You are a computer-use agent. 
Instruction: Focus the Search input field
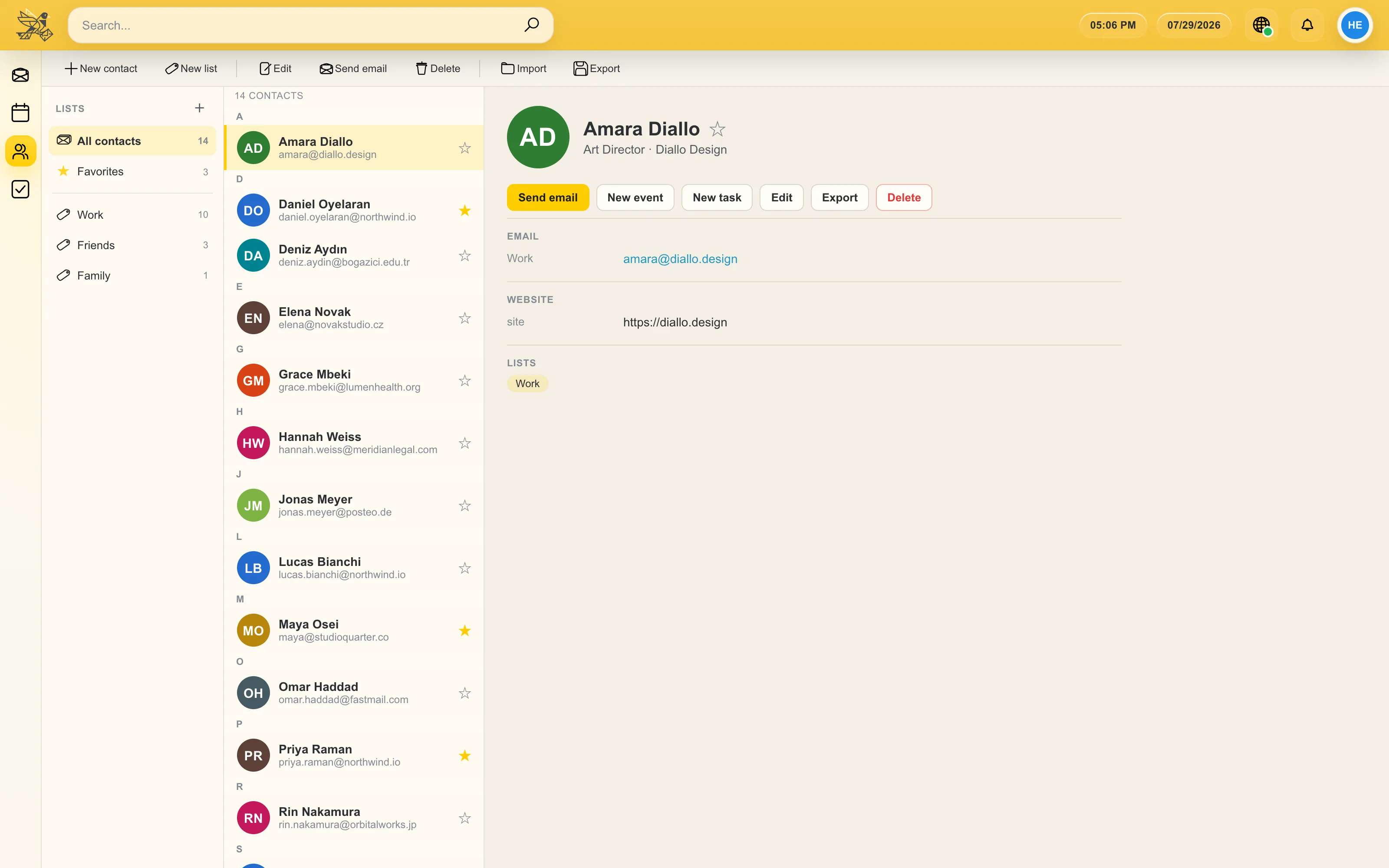310,25
